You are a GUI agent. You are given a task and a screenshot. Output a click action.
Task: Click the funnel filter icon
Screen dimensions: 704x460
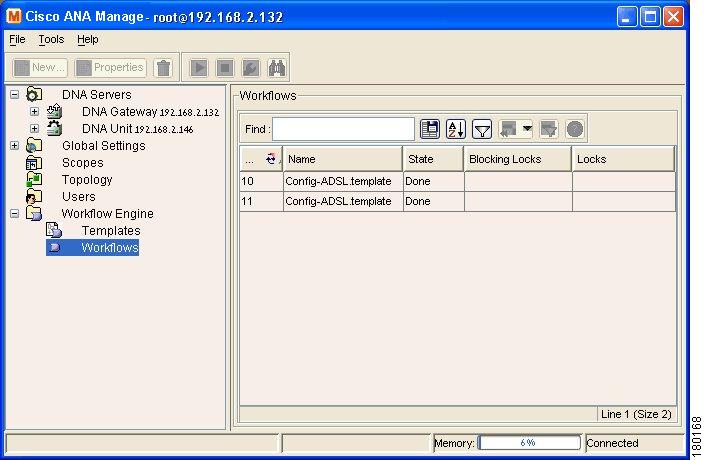(482, 129)
